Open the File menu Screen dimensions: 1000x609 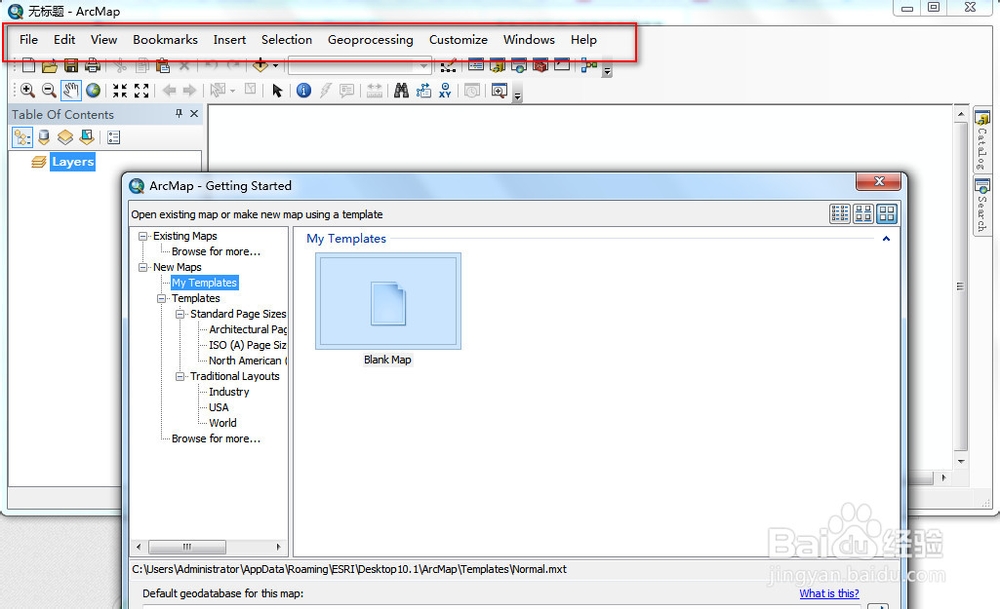click(x=29, y=40)
